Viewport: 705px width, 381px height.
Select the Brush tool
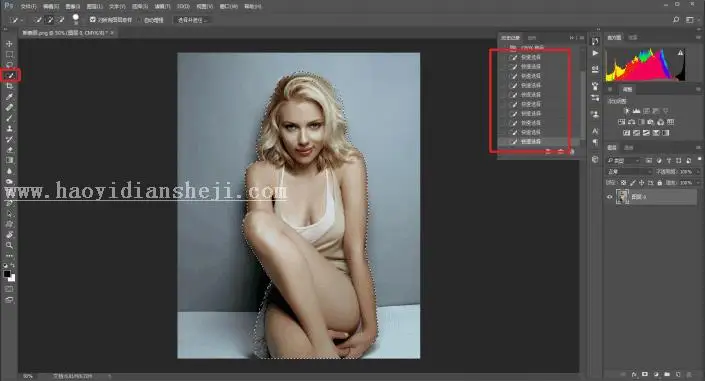9,118
